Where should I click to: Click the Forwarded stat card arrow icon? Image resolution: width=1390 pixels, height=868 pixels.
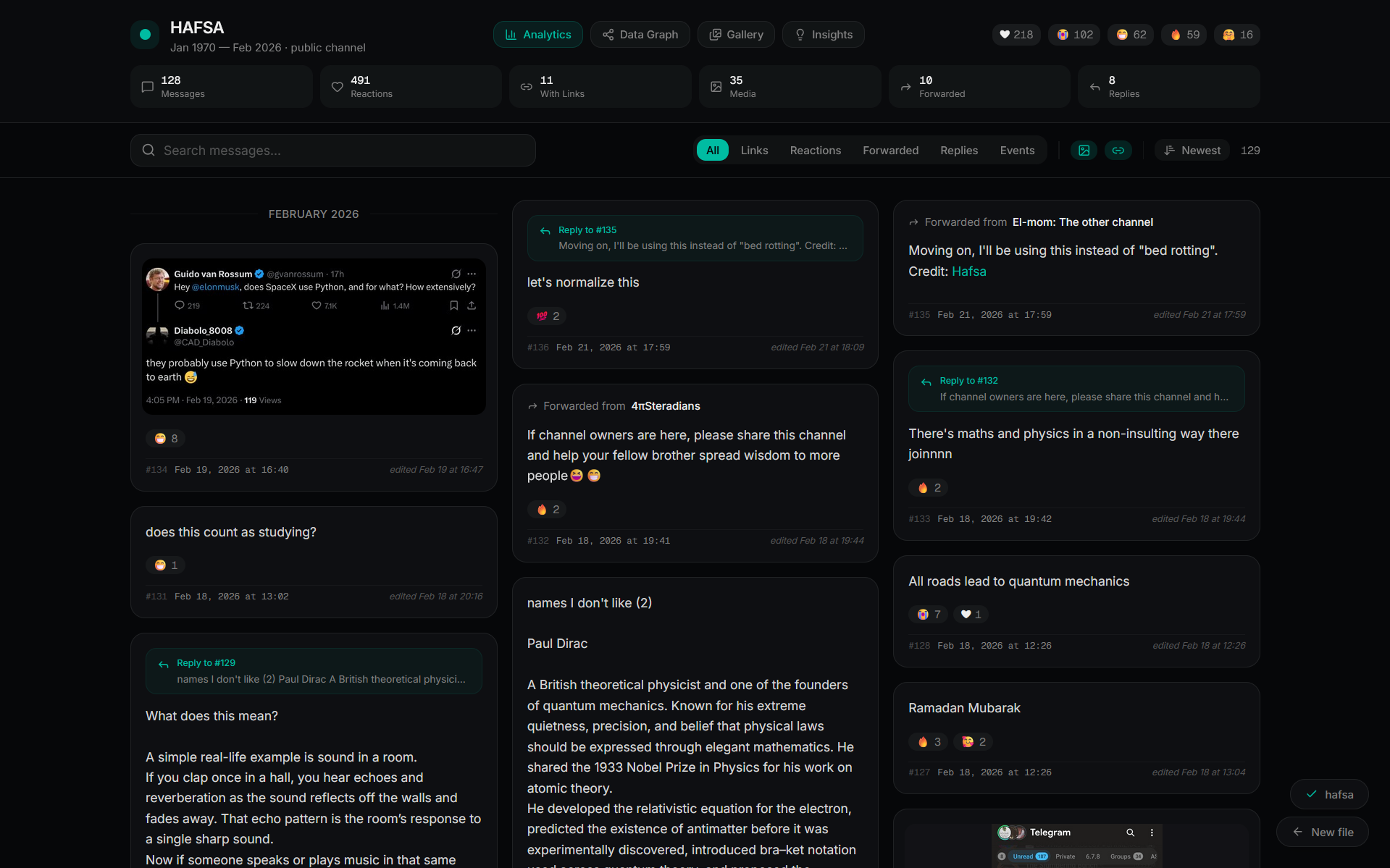pos(905,87)
